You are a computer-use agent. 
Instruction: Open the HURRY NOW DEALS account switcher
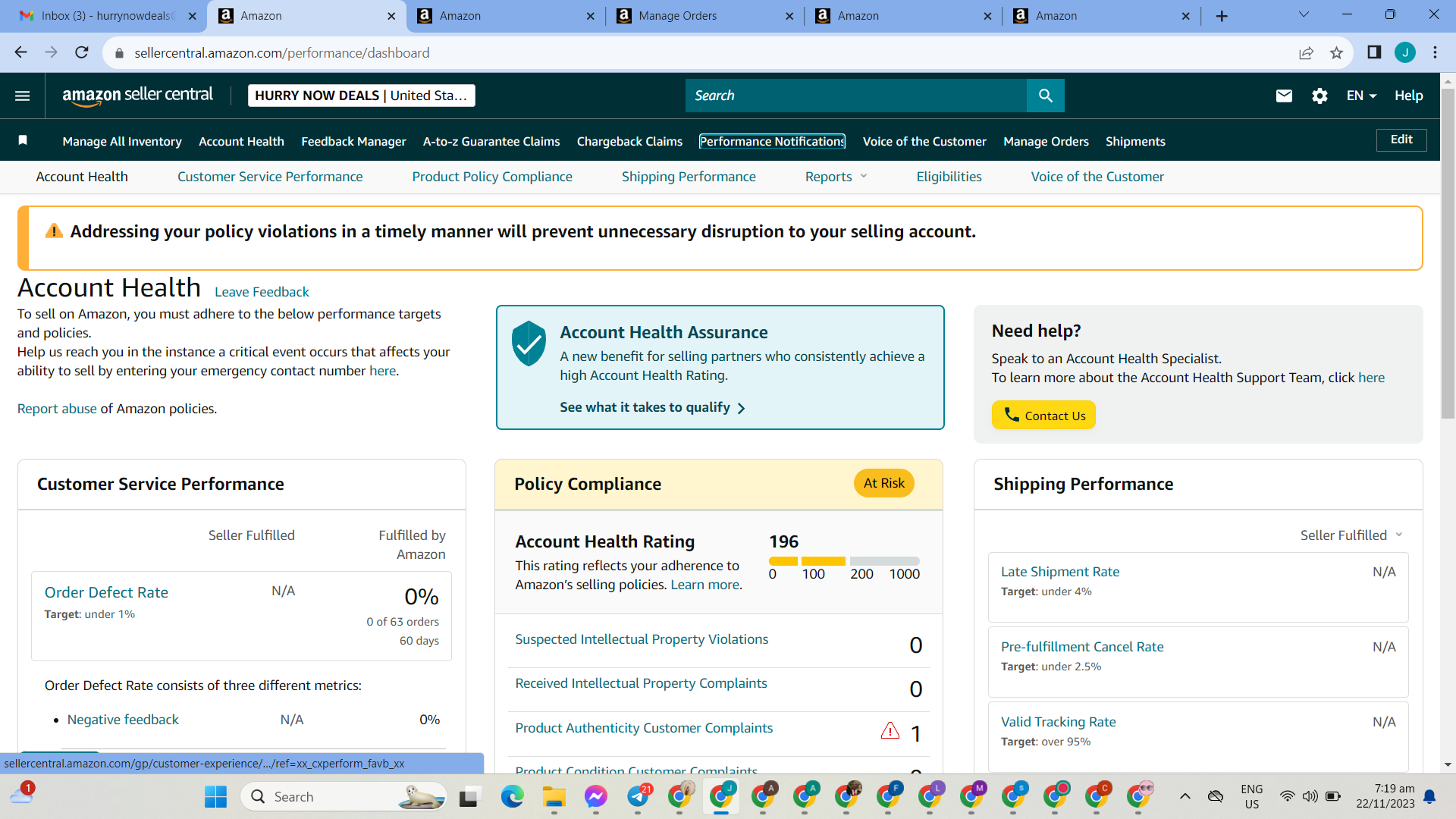coord(361,96)
